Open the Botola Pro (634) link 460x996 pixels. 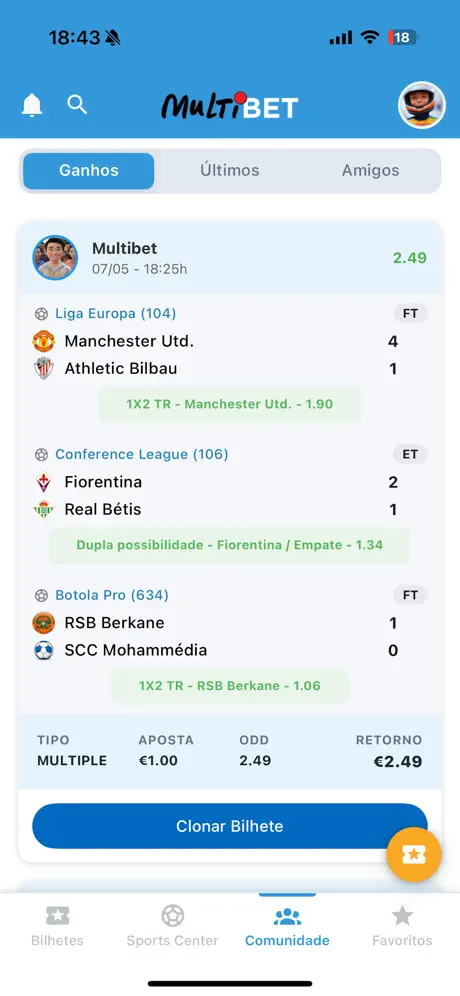pyautogui.click(x=112, y=595)
